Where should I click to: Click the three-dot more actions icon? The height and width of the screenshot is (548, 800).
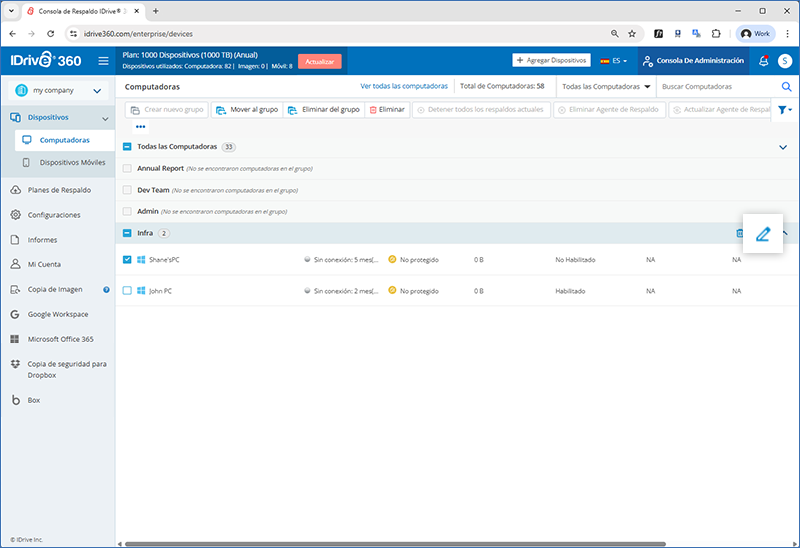click(x=141, y=127)
